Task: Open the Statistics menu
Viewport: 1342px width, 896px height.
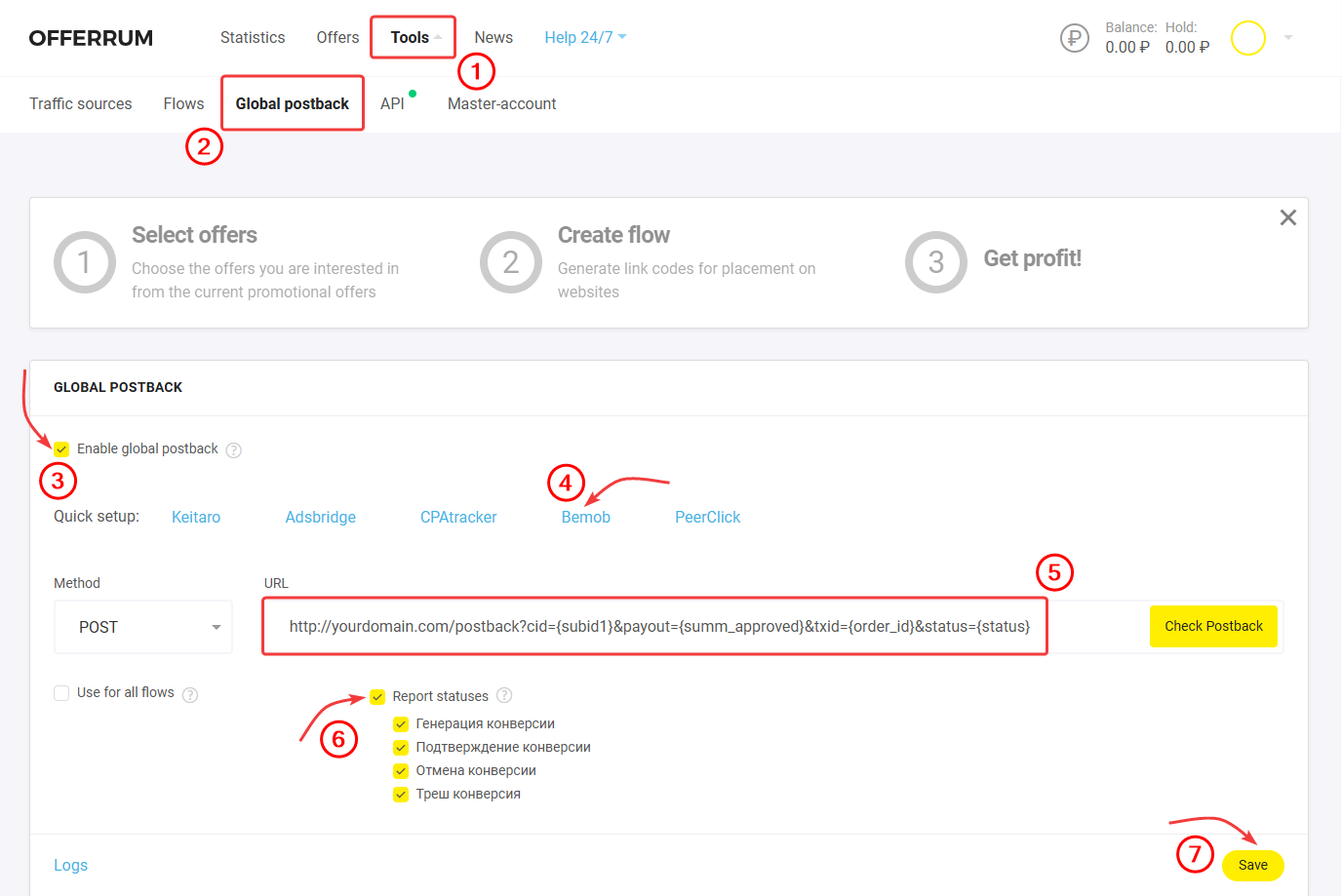Action: 253,37
